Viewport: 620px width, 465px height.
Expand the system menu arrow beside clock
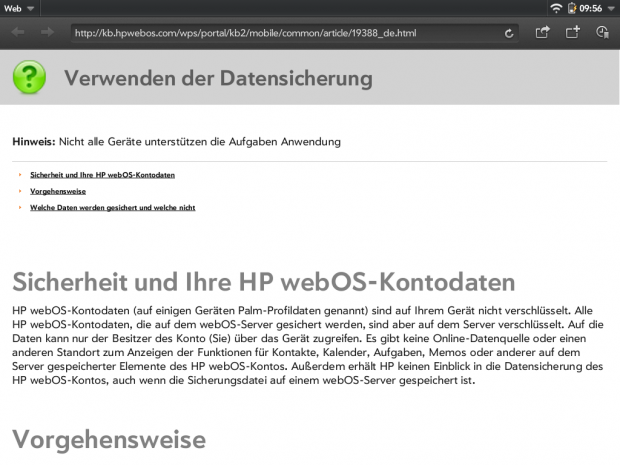pos(611,9)
